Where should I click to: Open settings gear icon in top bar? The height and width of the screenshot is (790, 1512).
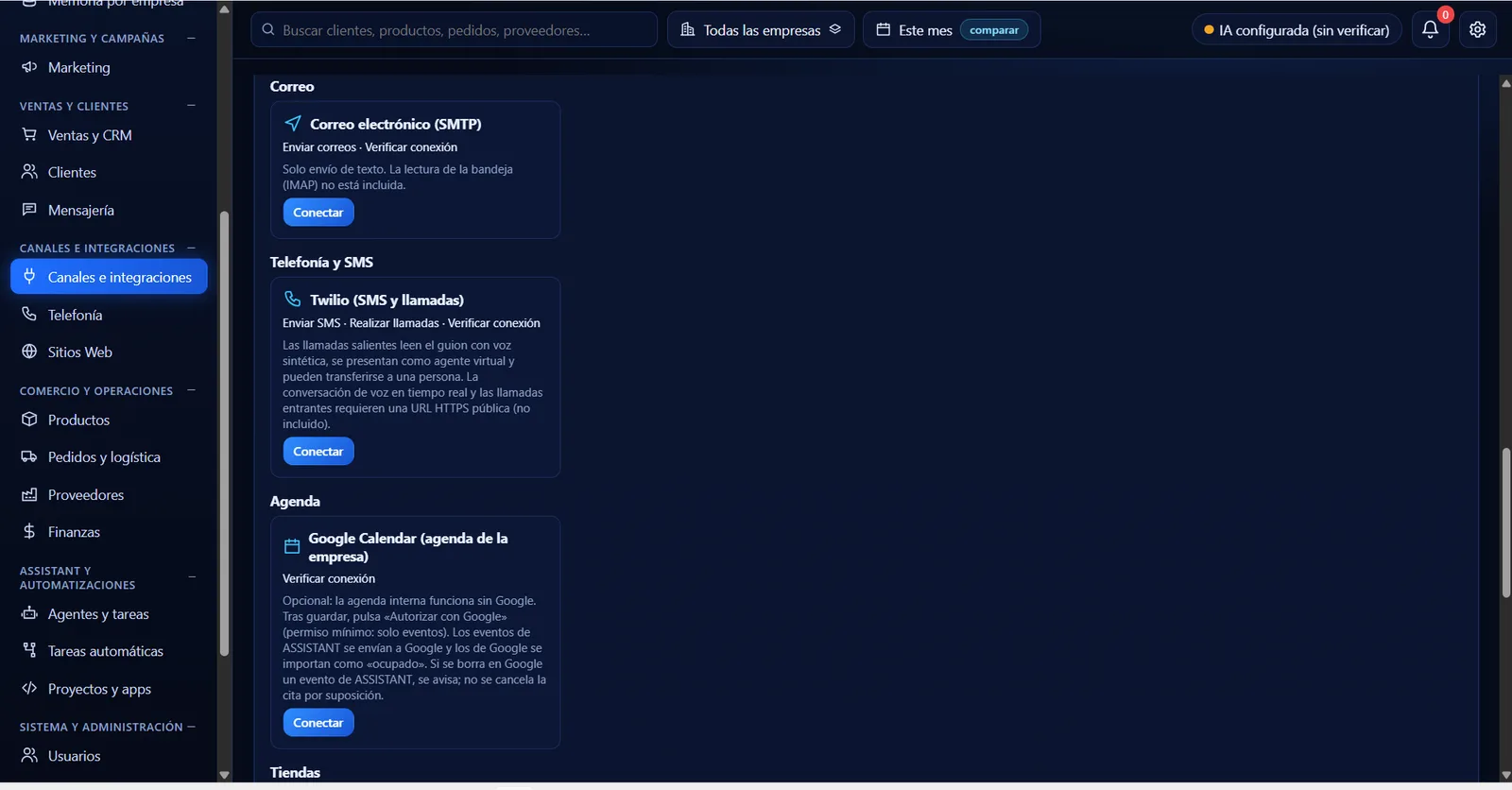pyautogui.click(x=1478, y=30)
